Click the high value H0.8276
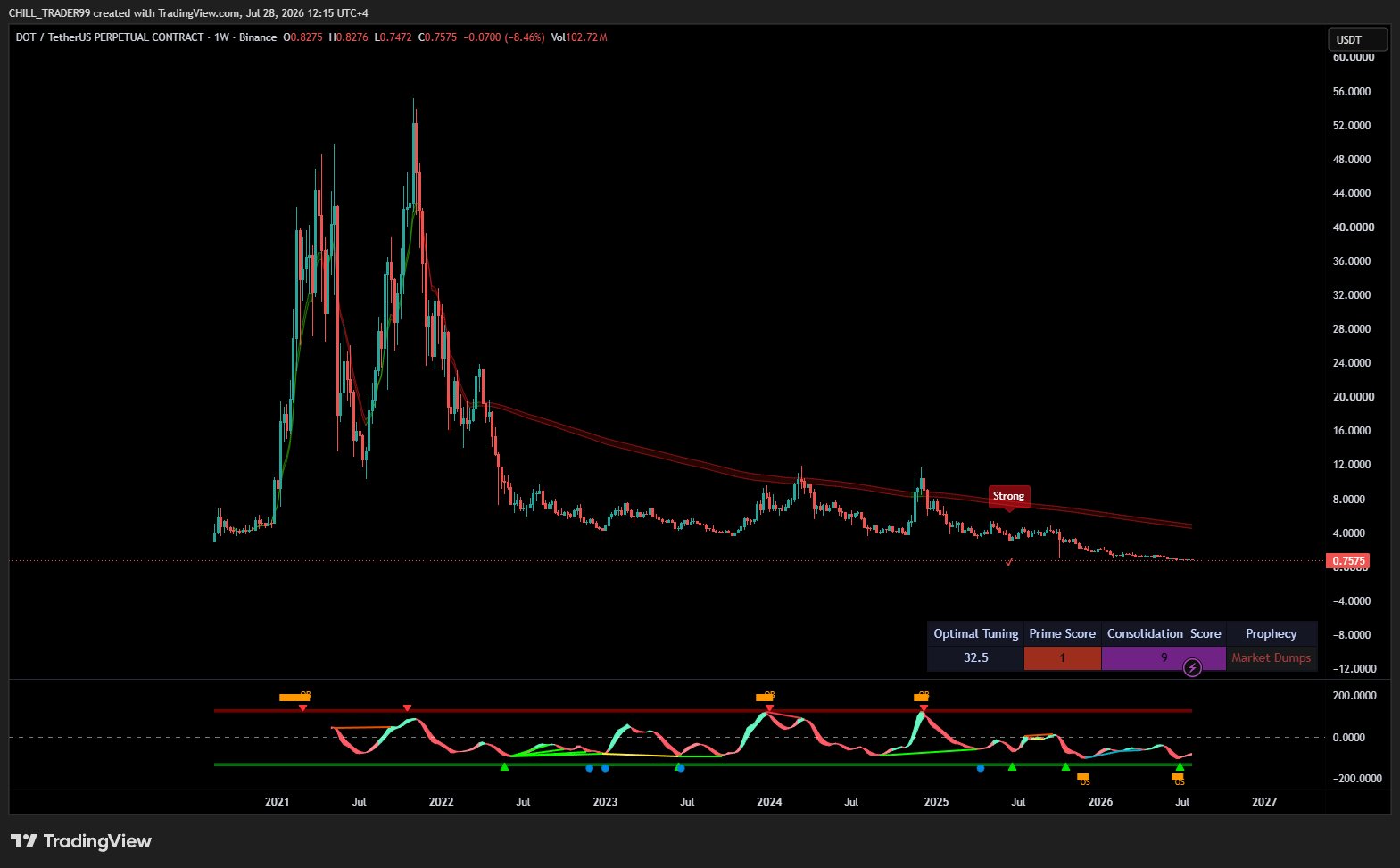The height and width of the screenshot is (868, 1400). [x=348, y=37]
